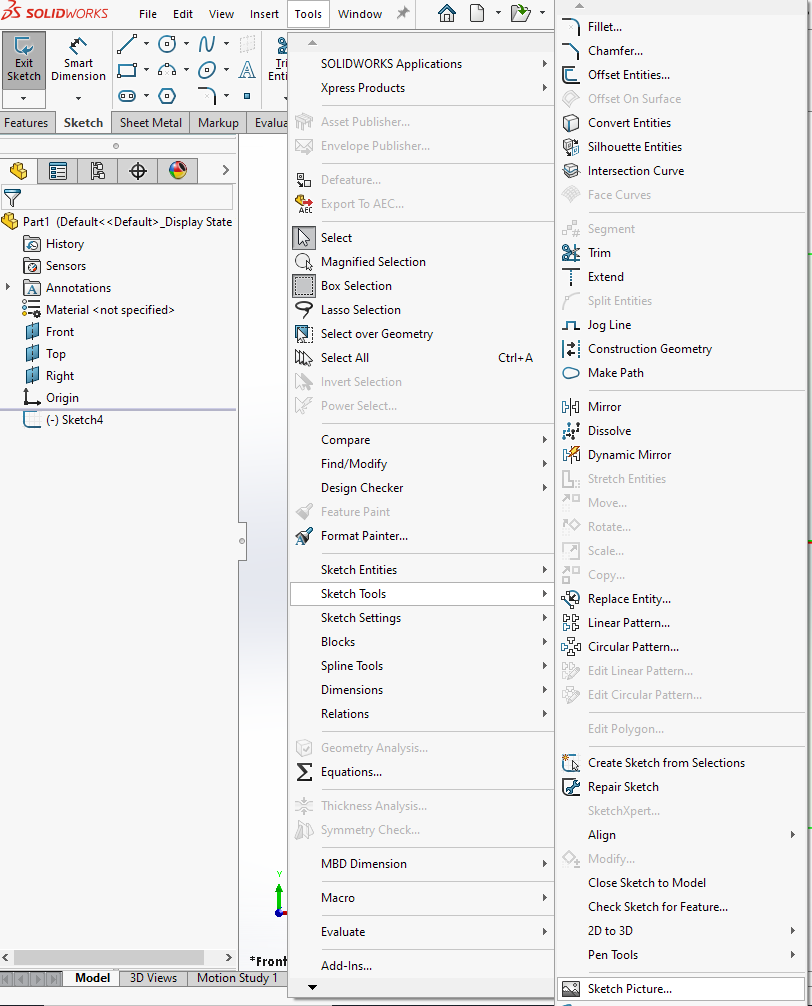Select the Circle sketch tool
The height and width of the screenshot is (1006, 812).
click(x=168, y=44)
